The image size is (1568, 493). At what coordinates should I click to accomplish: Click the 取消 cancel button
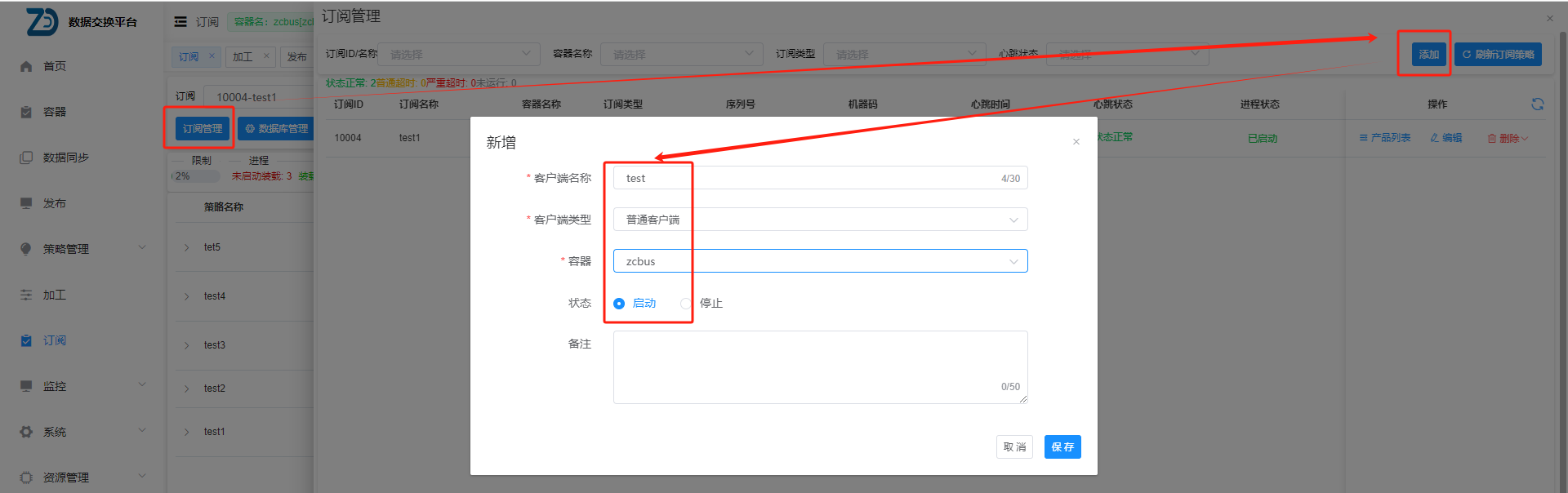(x=1014, y=447)
